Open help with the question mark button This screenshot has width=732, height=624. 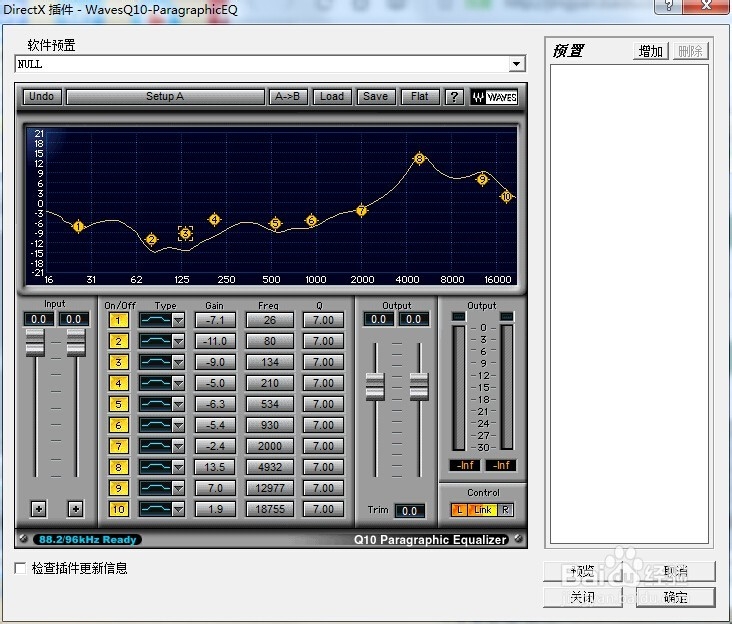click(454, 97)
